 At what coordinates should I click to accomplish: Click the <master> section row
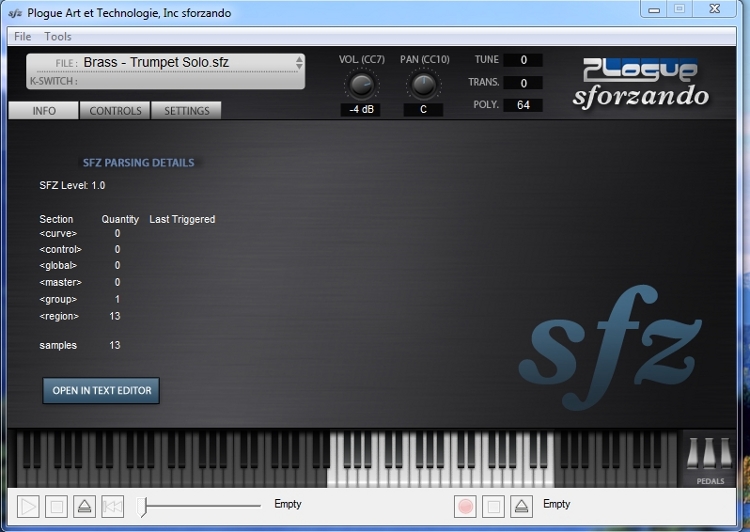(x=80, y=282)
